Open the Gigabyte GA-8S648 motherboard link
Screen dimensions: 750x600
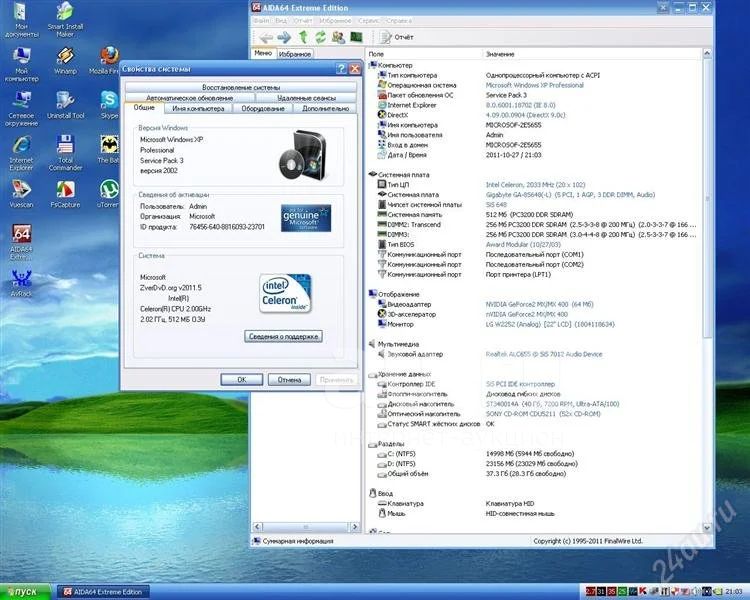click(570, 195)
